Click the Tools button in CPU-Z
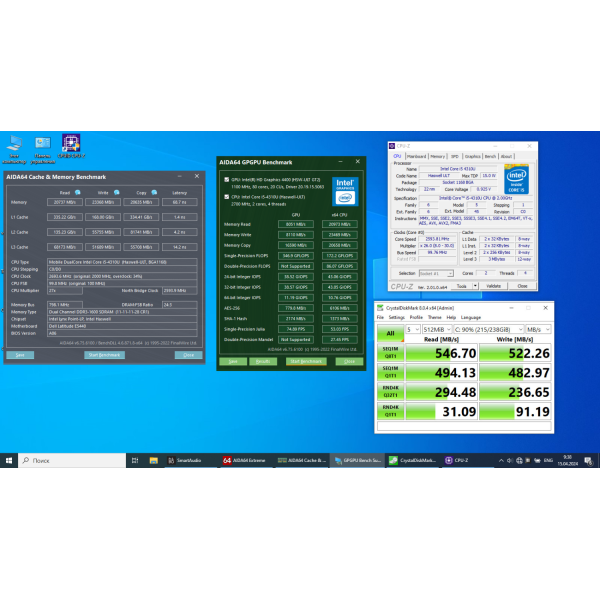 coord(461,286)
